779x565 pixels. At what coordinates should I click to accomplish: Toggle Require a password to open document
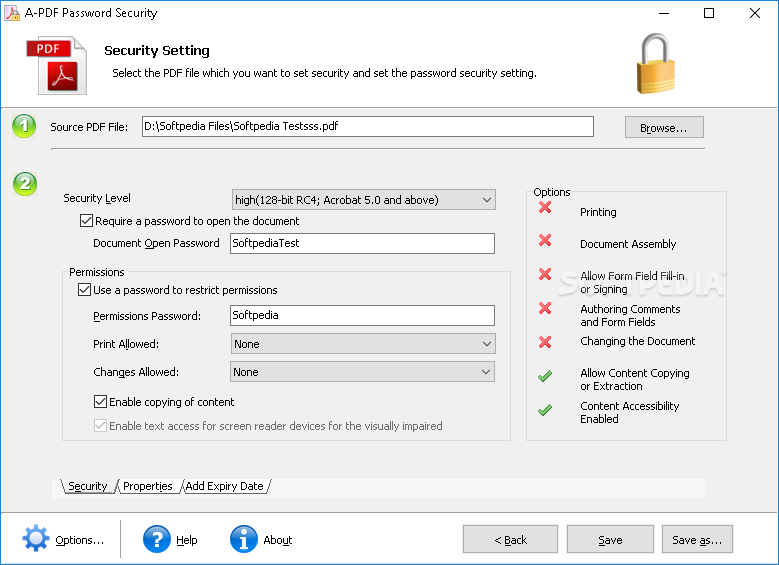point(86,221)
